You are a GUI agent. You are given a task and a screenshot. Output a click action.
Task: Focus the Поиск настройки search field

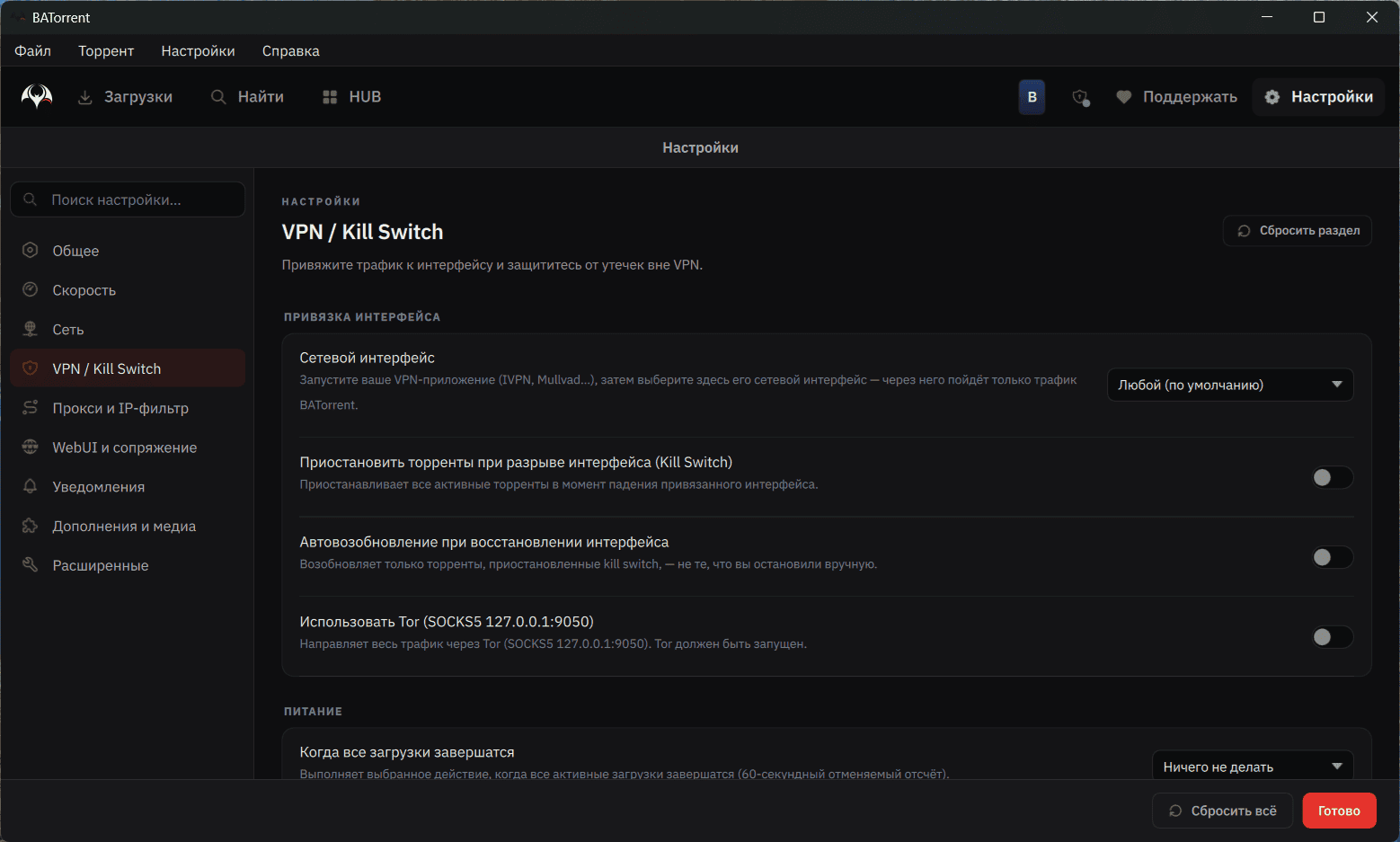point(128,199)
